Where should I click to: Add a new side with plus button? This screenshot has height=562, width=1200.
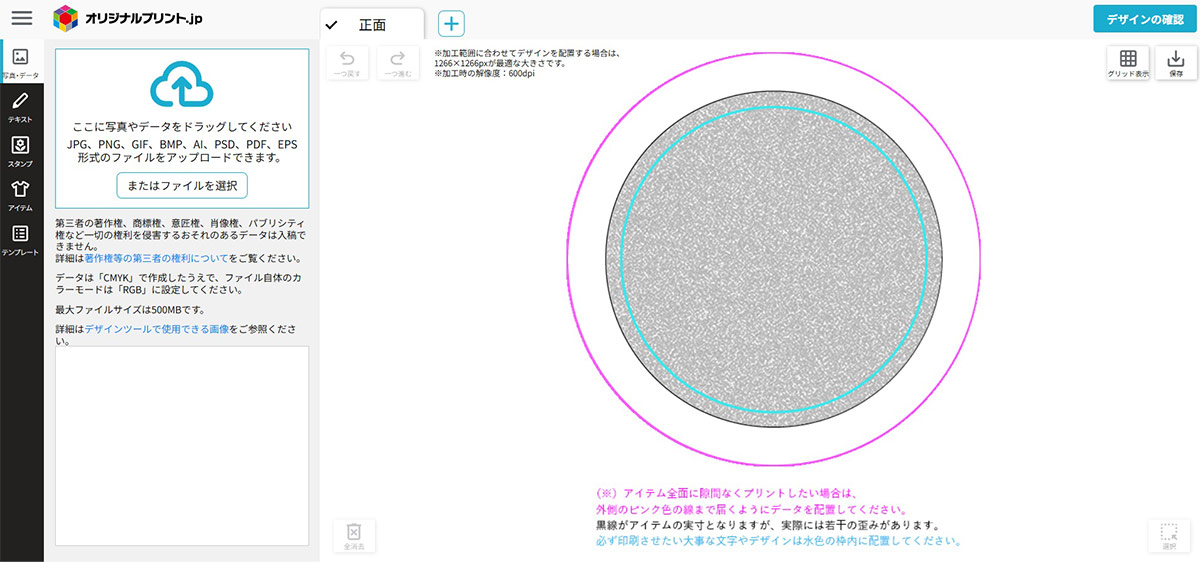tap(451, 24)
